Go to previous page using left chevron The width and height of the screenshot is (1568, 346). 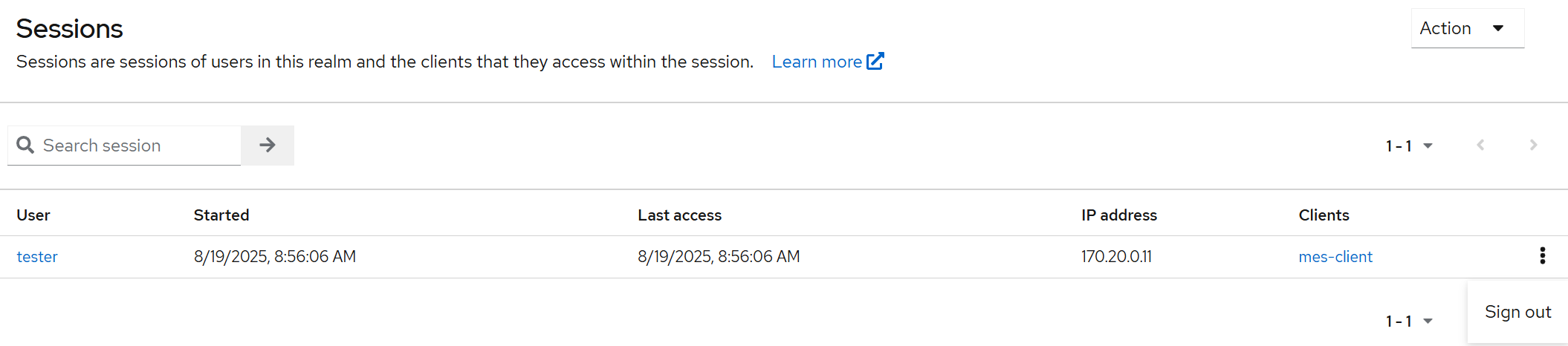tap(1480, 146)
